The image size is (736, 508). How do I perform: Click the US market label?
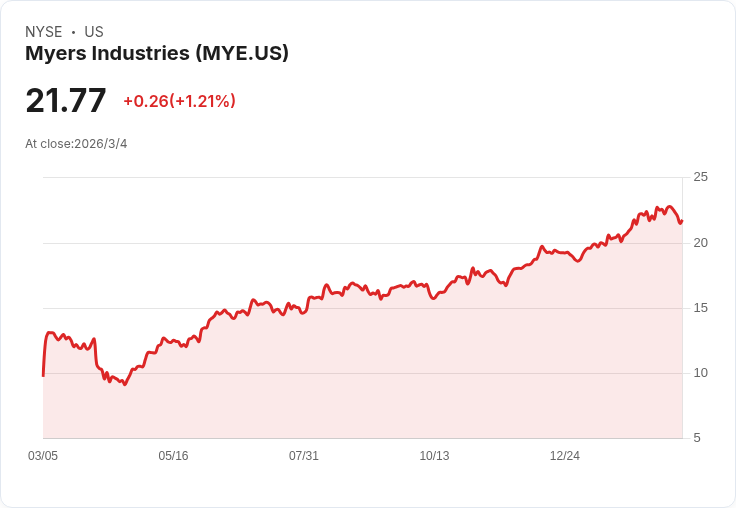coord(94,32)
